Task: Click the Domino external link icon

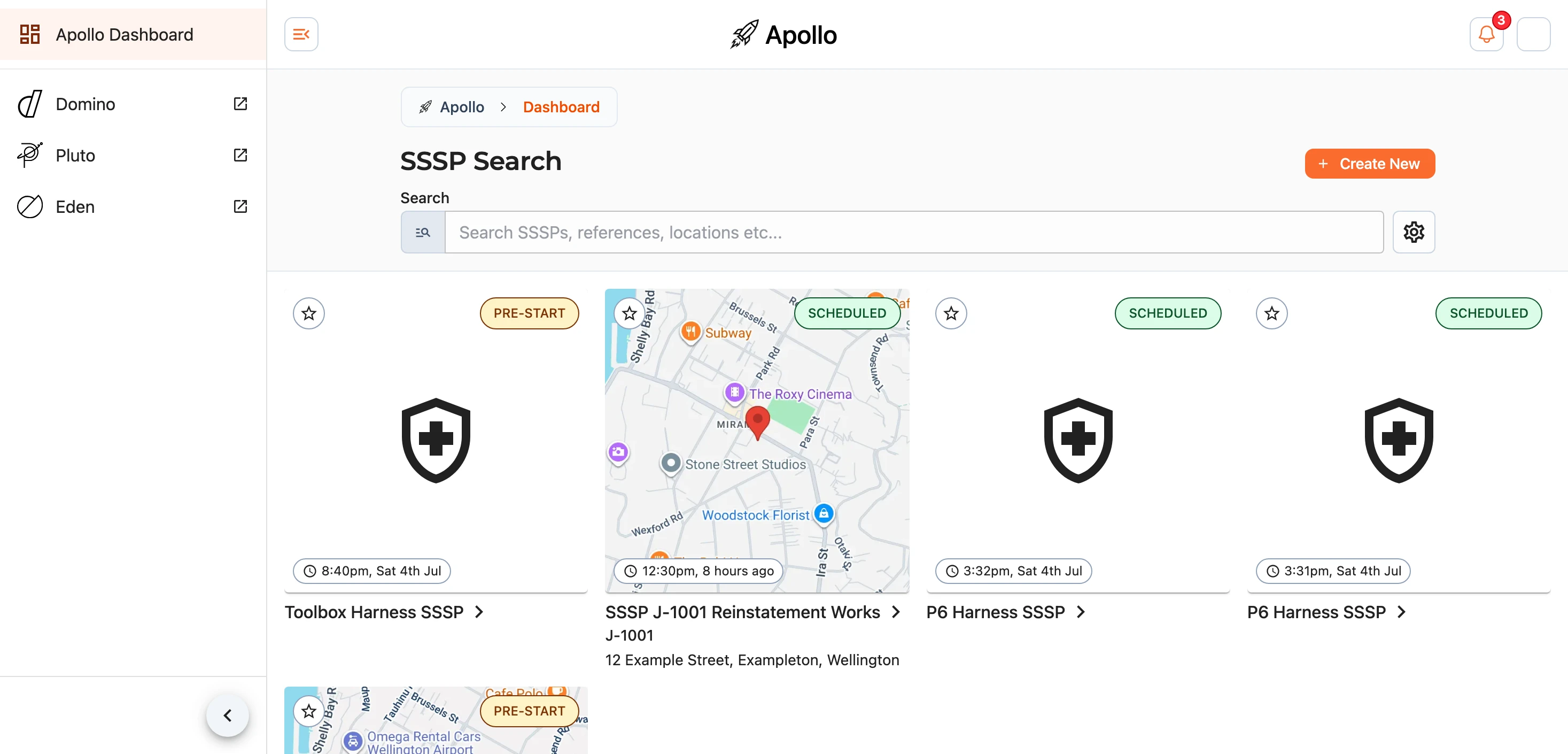Action: pyautogui.click(x=240, y=104)
